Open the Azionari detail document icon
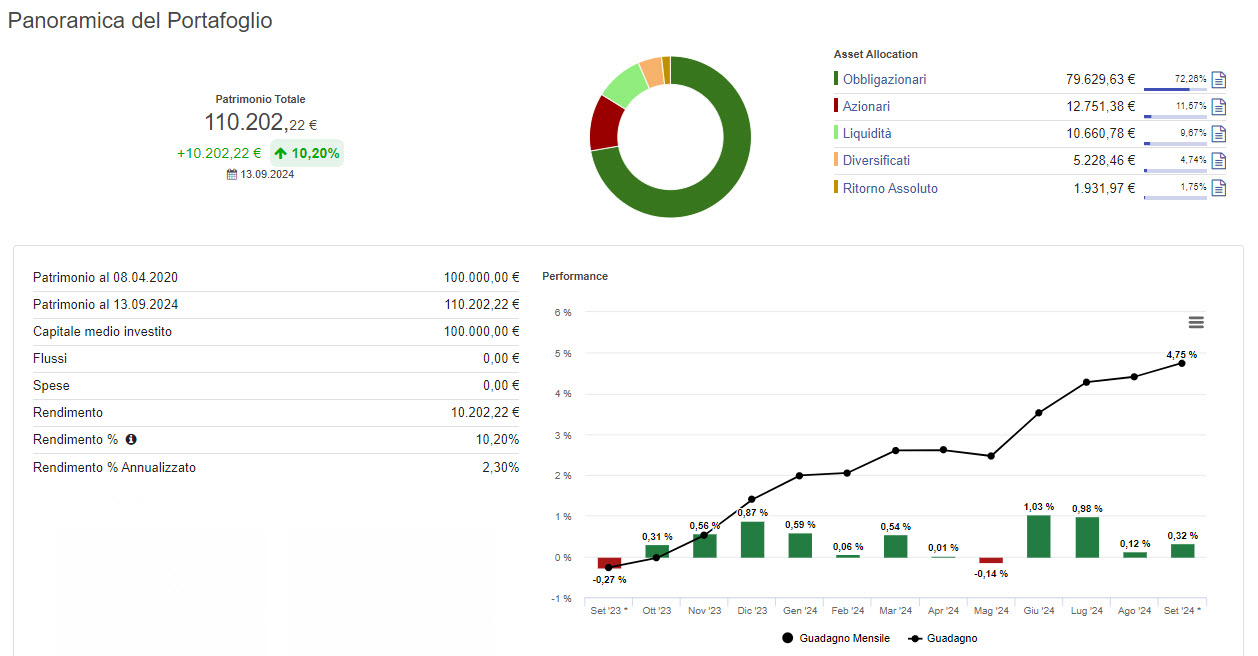Screen dimensions: 1258x656 coord(1218,107)
